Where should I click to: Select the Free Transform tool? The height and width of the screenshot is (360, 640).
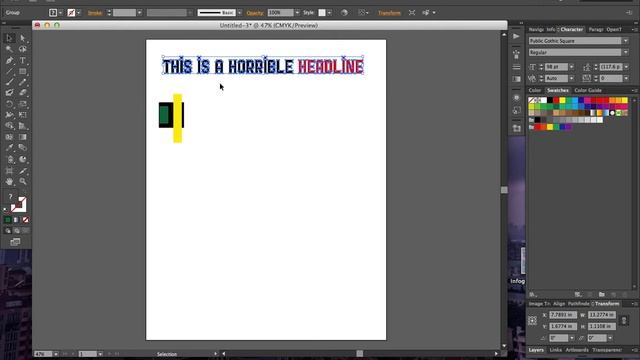pyautogui.click(x=23, y=115)
